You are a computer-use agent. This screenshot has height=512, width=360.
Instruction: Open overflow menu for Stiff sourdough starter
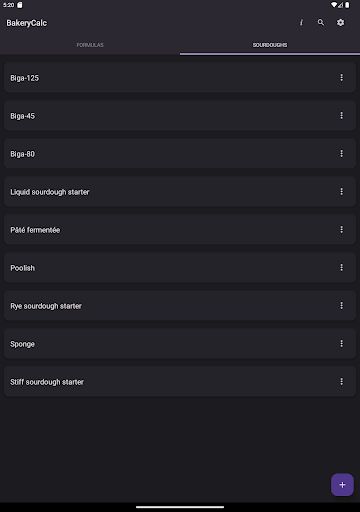[341, 382]
